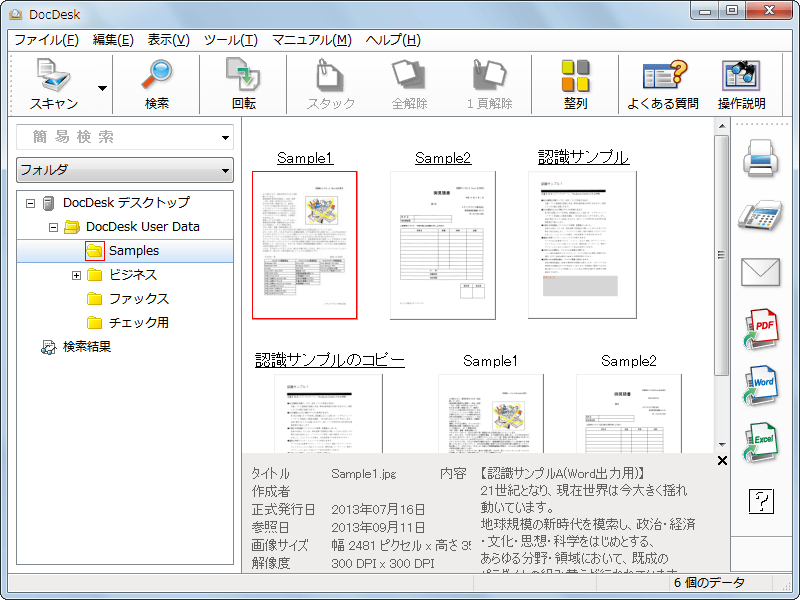Open the 簡易検索 combo box dropdown
Screen dimensions: 800x600
click(225, 138)
